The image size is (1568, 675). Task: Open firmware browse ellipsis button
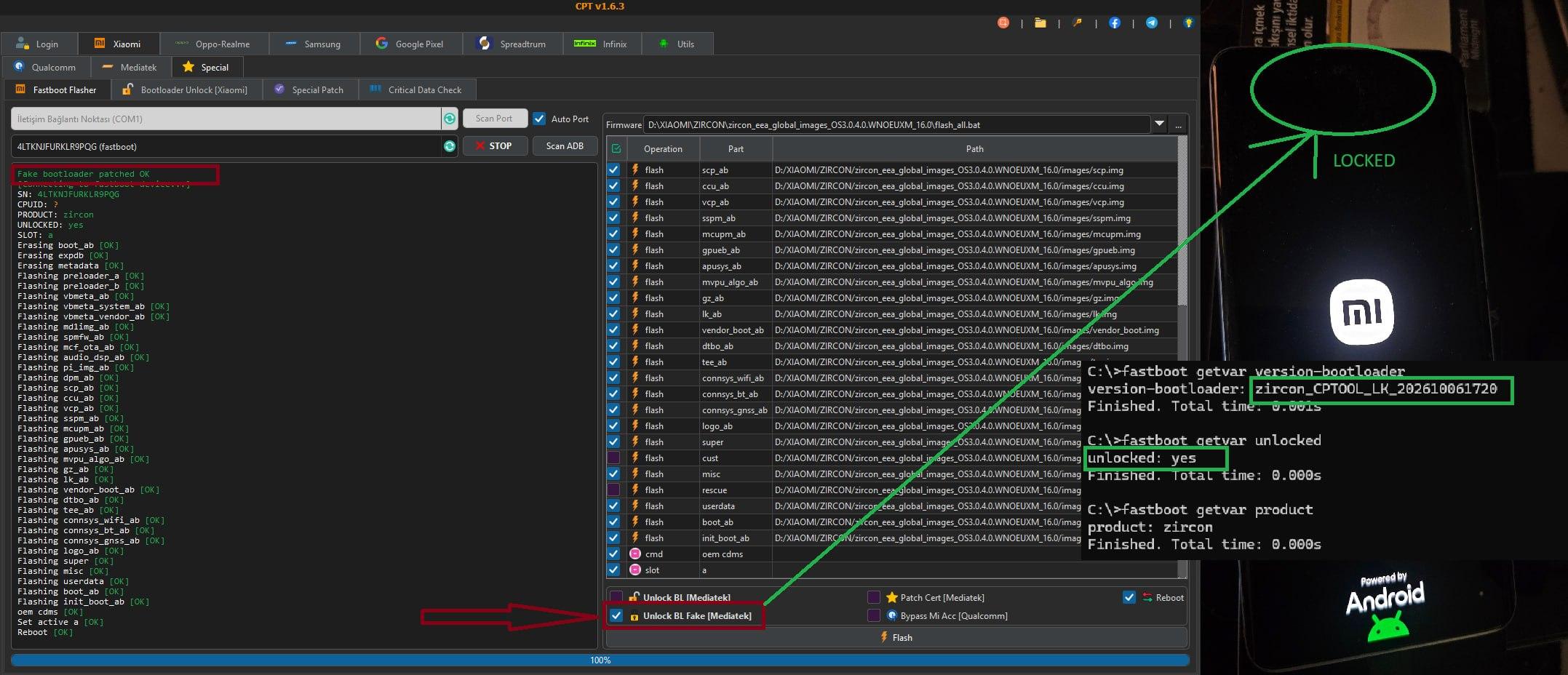pos(1178,124)
